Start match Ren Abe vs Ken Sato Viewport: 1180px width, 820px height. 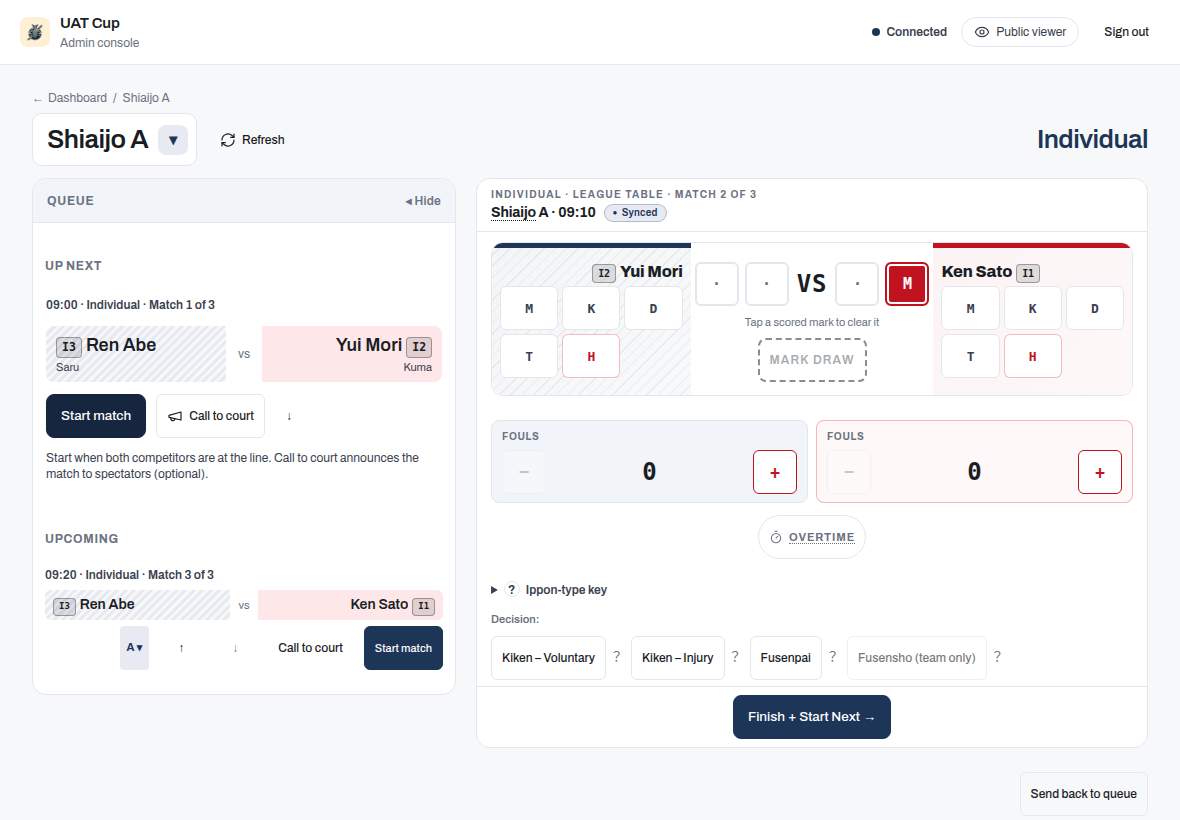tap(403, 648)
